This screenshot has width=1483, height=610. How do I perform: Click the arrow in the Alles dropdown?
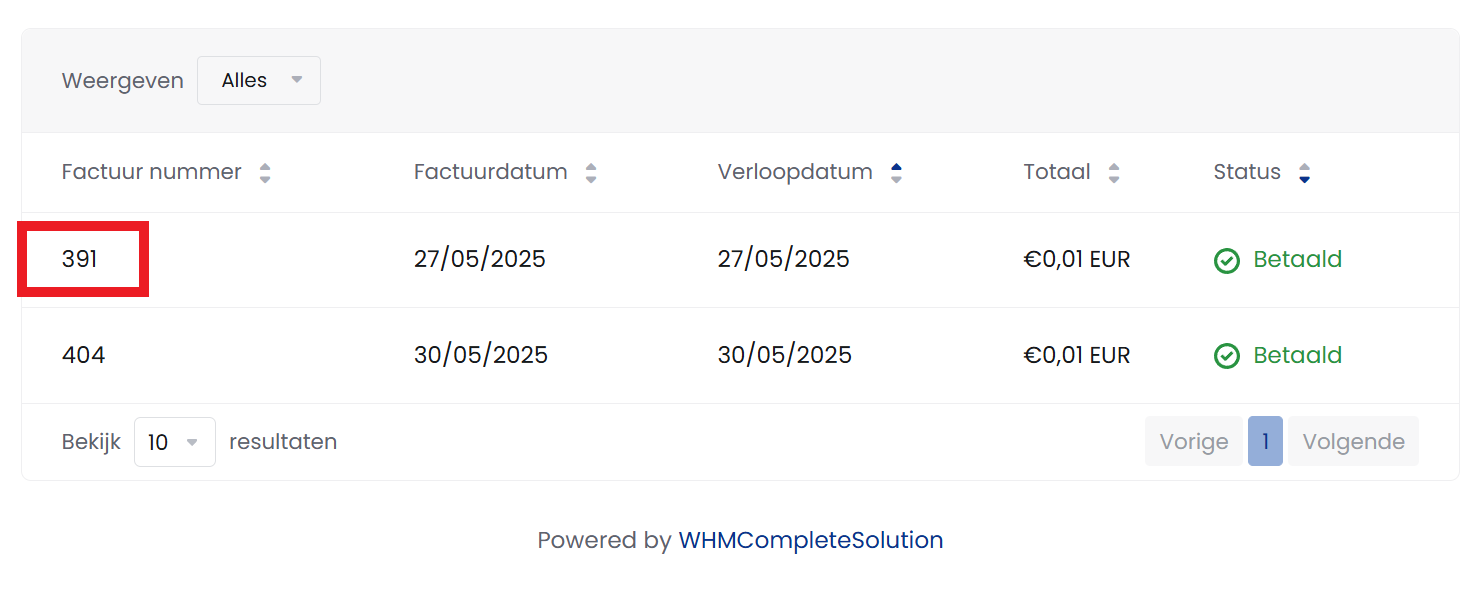coord(296,80)
